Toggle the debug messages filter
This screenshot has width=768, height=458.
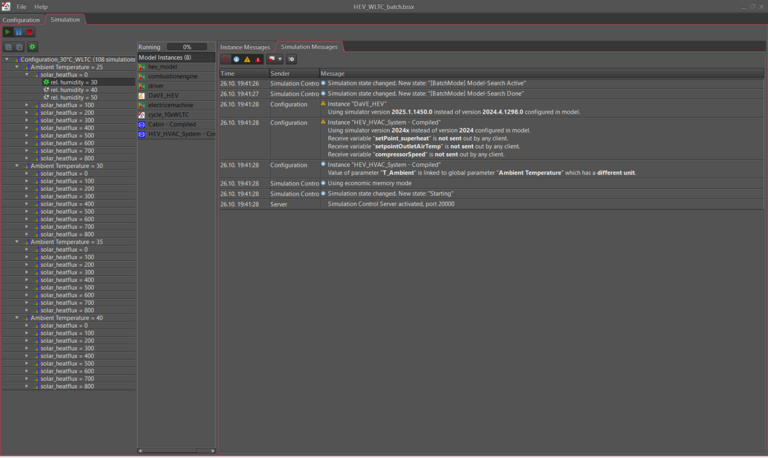(x=225, y=59)
